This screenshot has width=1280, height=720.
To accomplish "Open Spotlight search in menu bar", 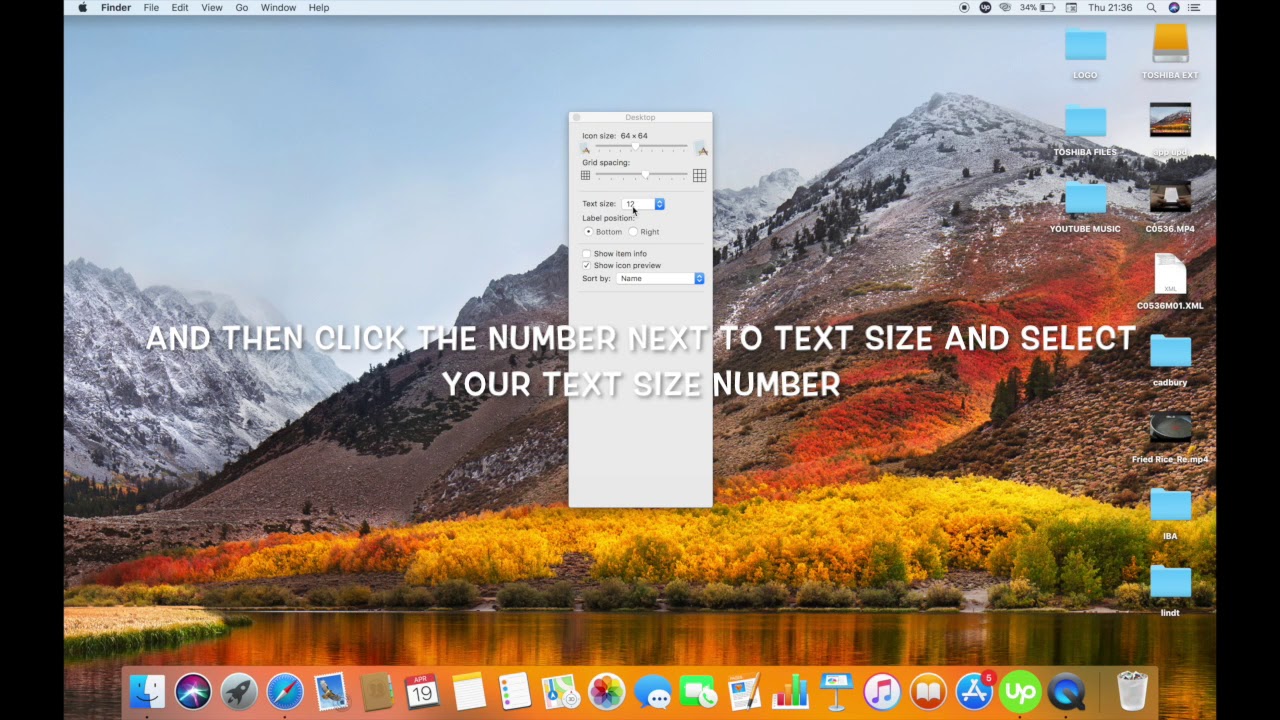I will click(x=1152, y=7).
